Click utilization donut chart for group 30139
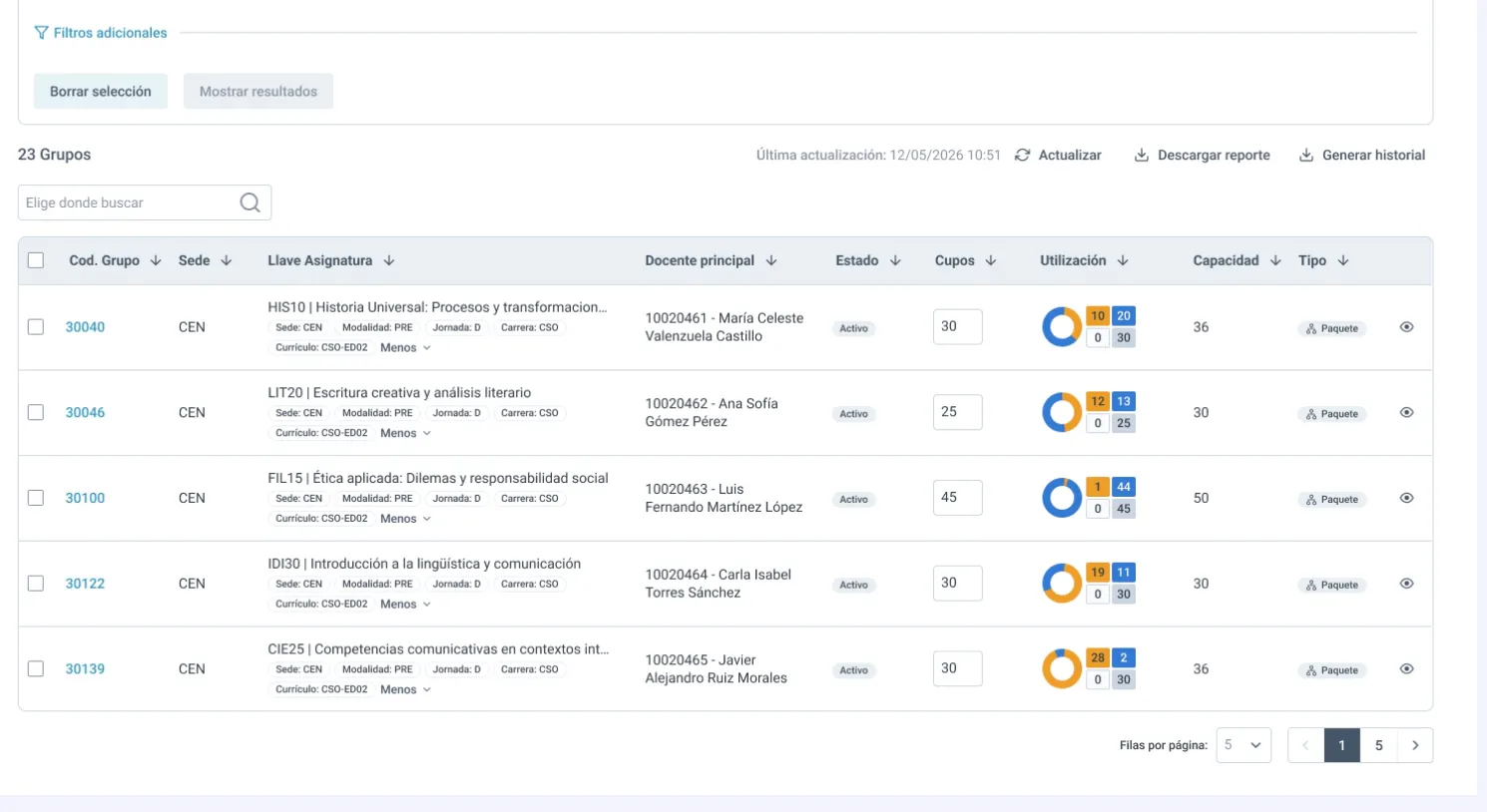This screenshot has height=812, width=1487. pyautogui.click(x=1062, y=668)
